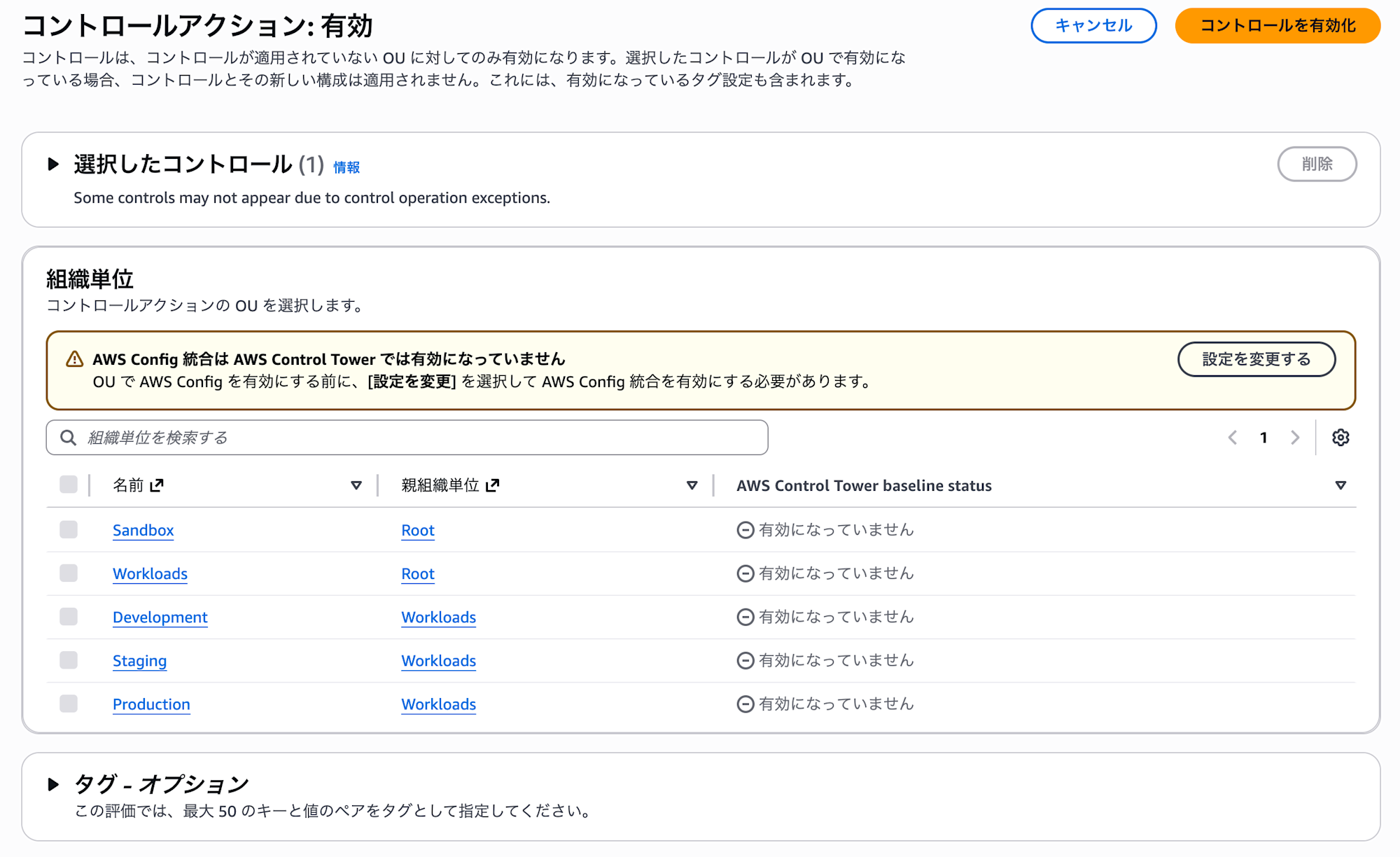
Task: Select all rows with the header checkbox
Action: click(68, 484)
